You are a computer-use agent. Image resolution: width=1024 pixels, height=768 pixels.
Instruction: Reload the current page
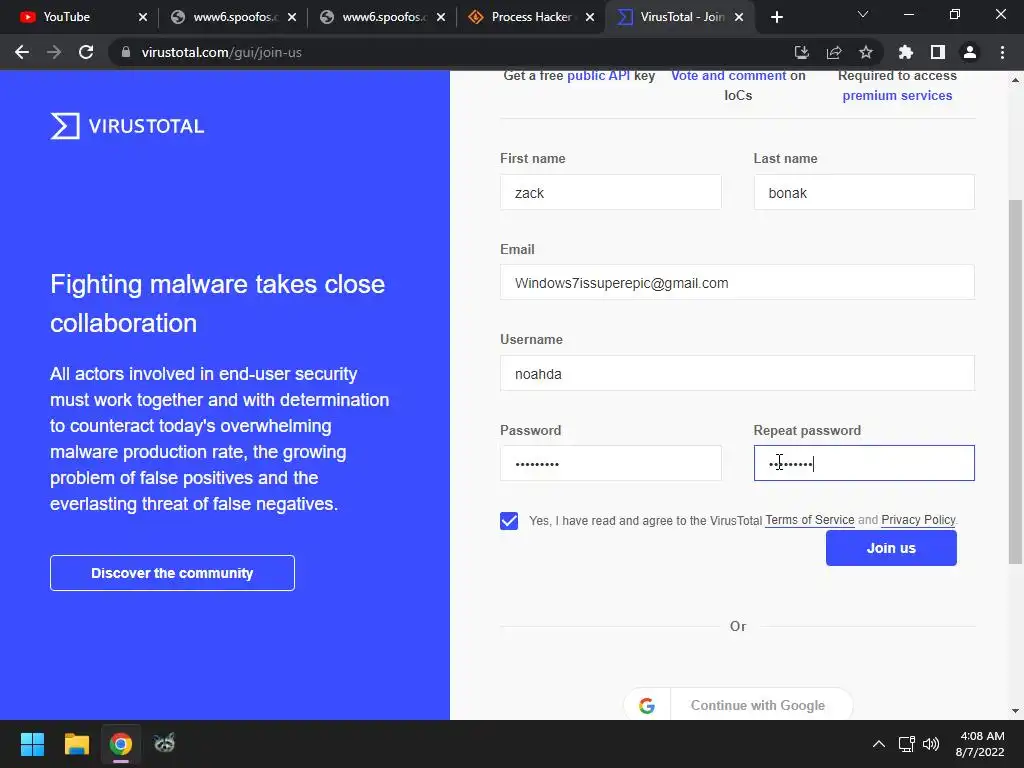tap(86, 52)
